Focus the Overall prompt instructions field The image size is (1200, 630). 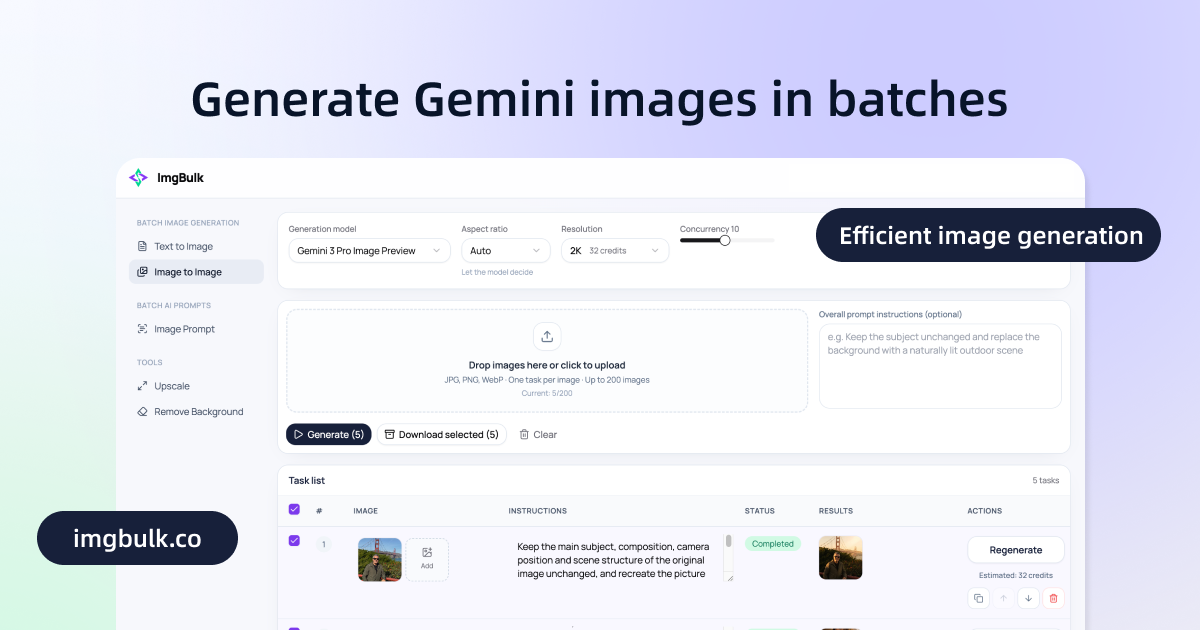point(940,366)
